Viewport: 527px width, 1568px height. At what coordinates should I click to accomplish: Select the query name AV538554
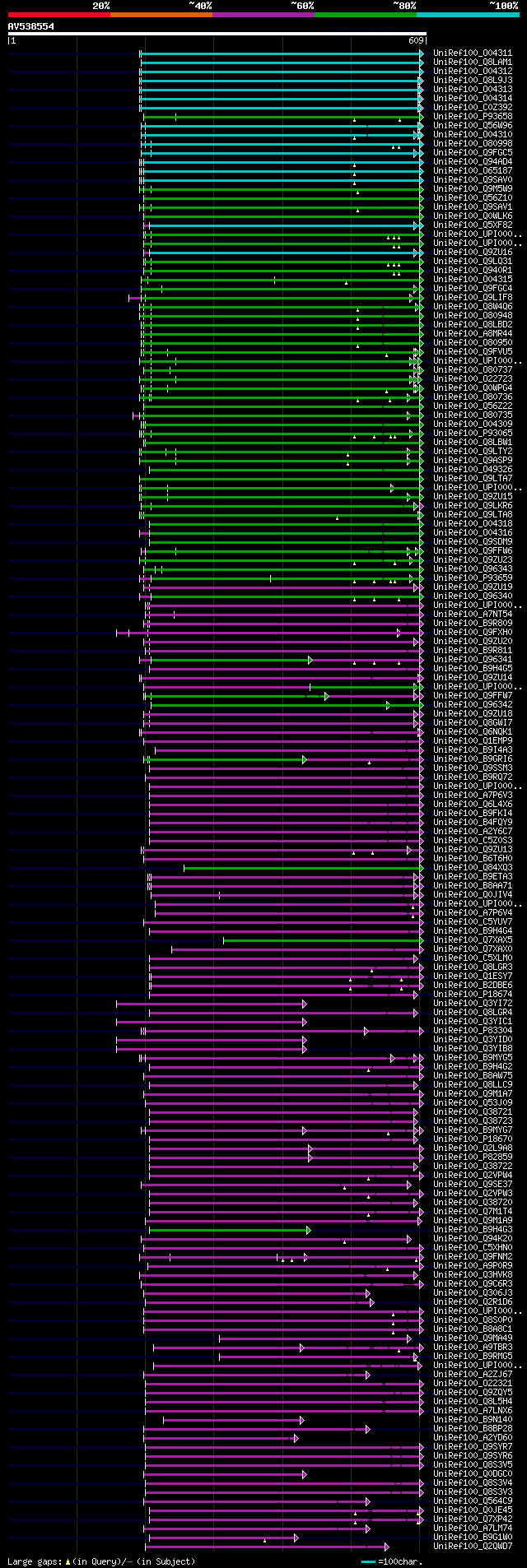tap(31, 26)
